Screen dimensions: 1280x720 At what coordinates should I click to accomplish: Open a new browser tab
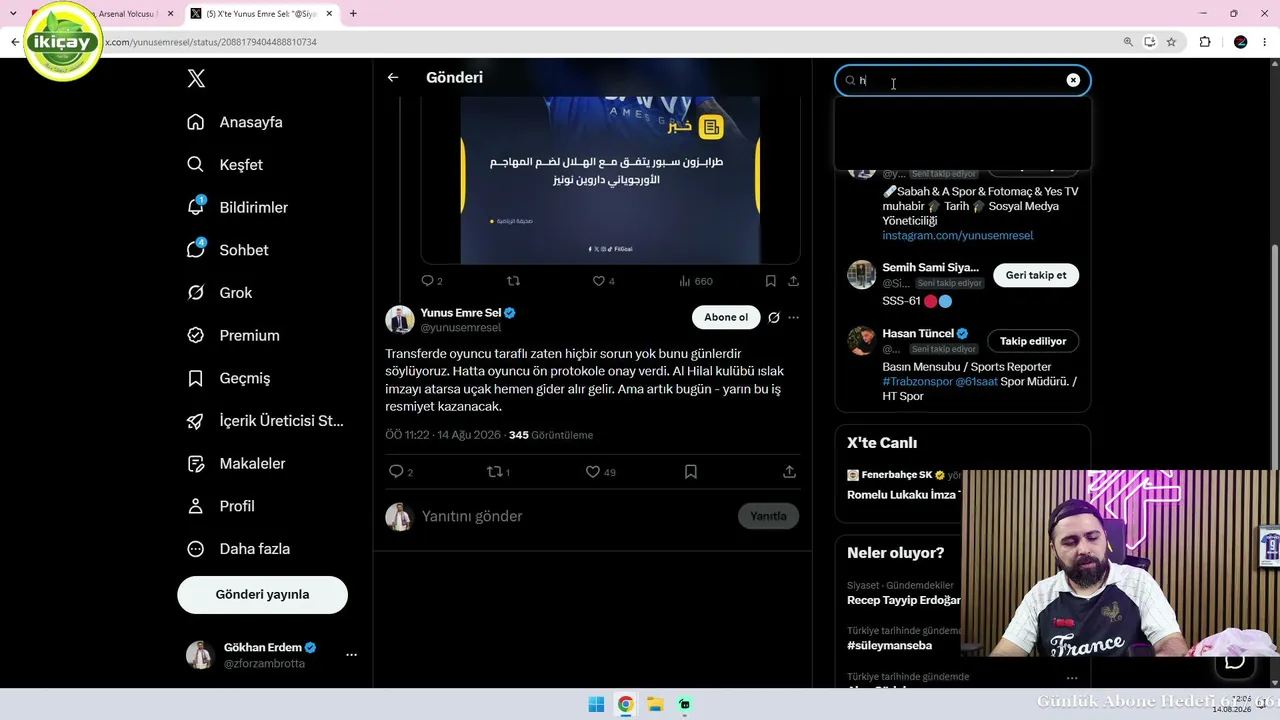(353, 14)
